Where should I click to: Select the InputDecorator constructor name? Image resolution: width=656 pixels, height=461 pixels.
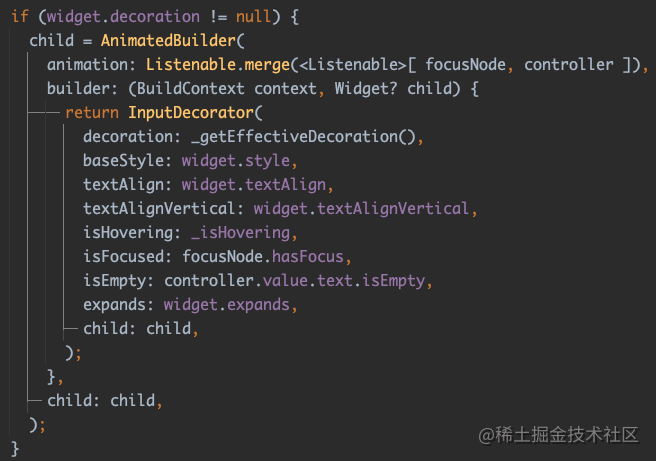pos(191,113)
